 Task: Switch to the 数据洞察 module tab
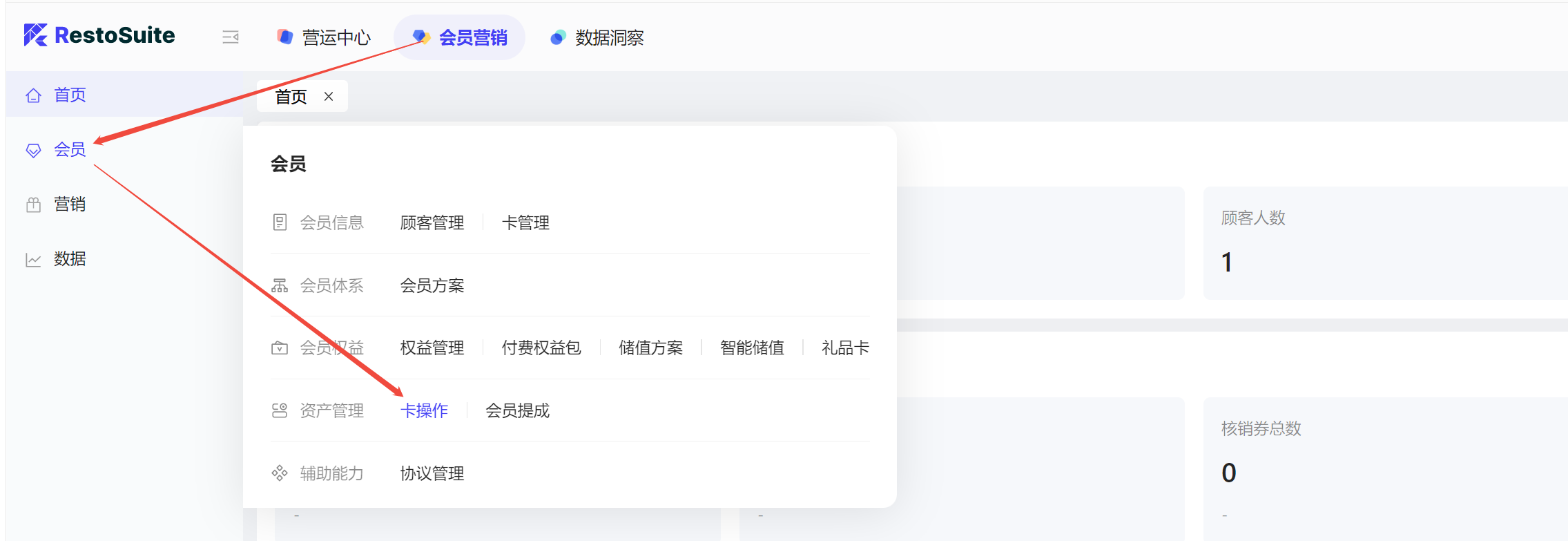(x=597, y=37)
